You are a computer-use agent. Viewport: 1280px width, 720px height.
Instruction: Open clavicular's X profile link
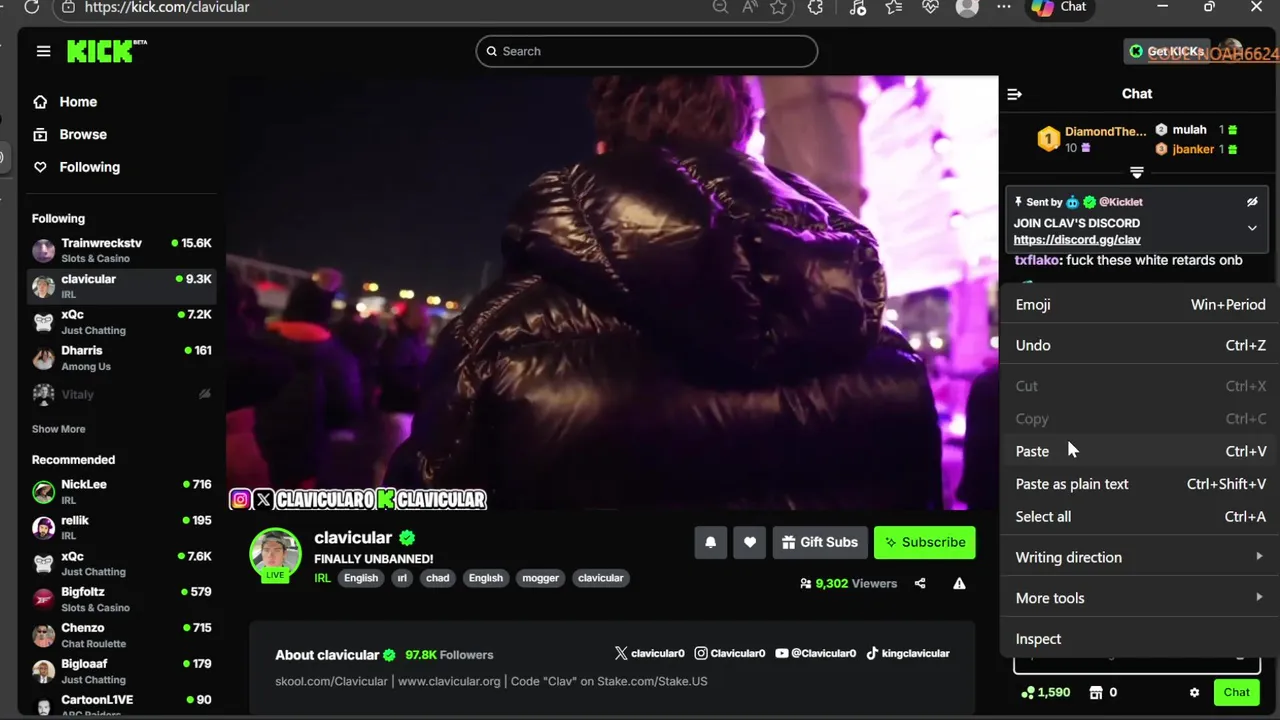(649, 653)
